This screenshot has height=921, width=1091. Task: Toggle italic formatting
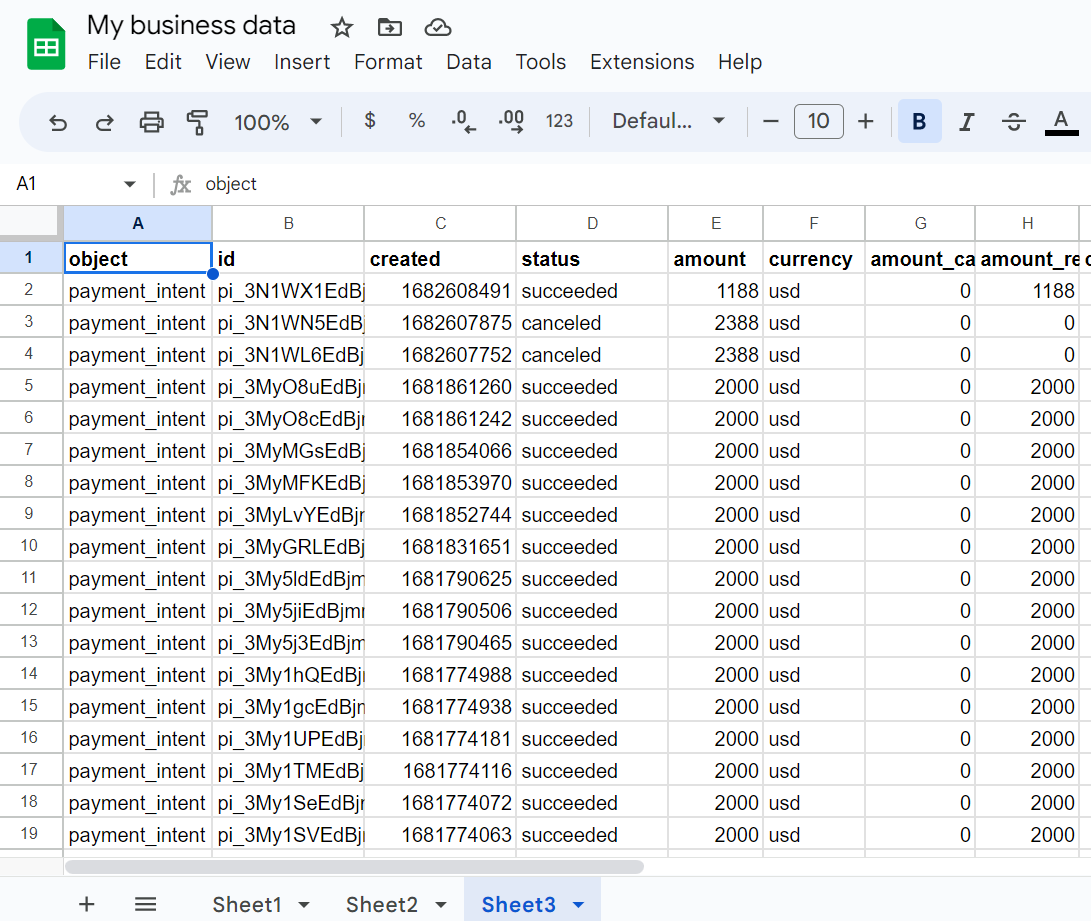pyautogui.click(x=966, y=122)
